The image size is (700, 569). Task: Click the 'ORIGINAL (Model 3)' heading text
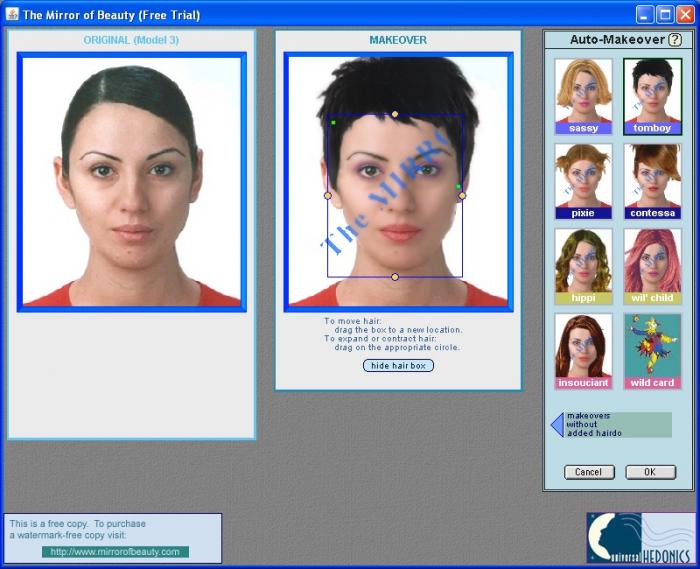(x=131, y=40)
